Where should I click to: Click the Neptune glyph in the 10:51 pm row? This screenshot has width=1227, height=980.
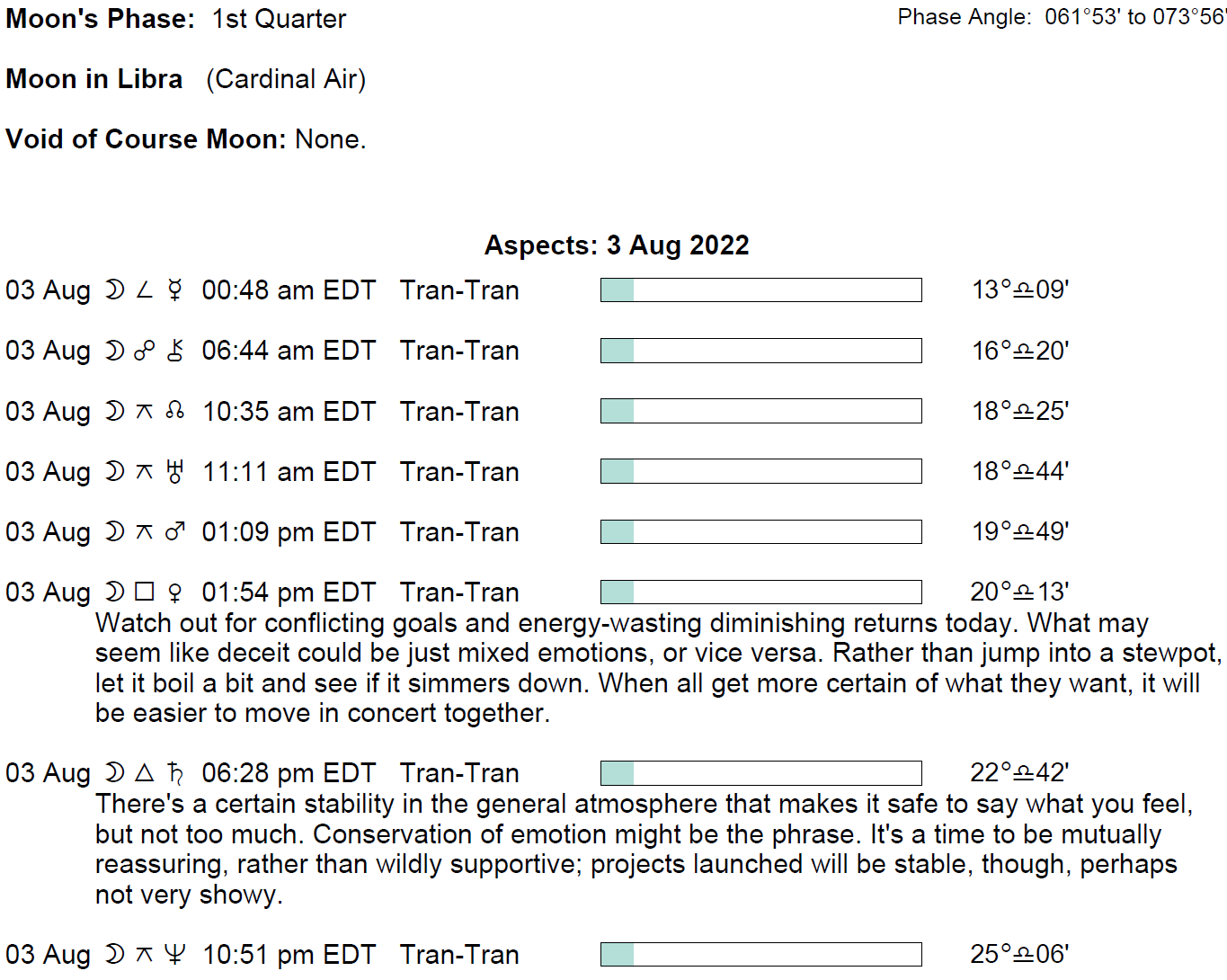point(175,954)
